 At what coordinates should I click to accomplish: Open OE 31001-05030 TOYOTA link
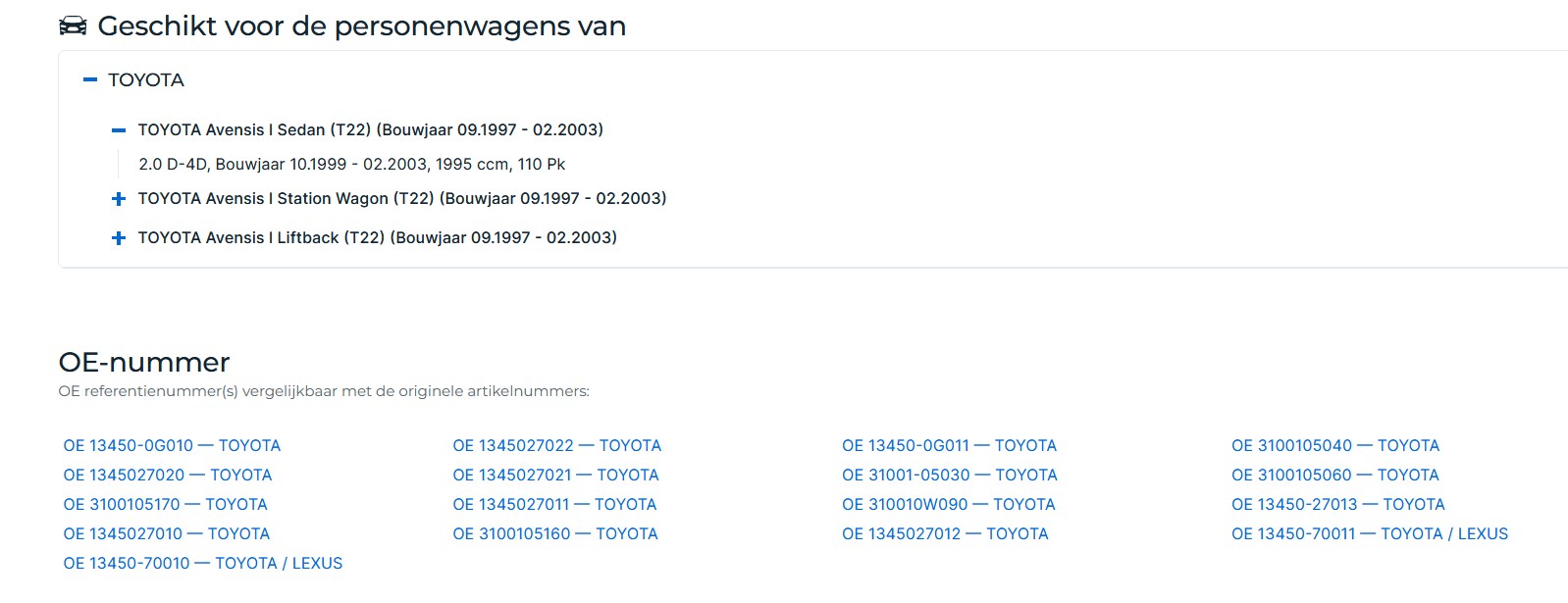click(949, 476)
